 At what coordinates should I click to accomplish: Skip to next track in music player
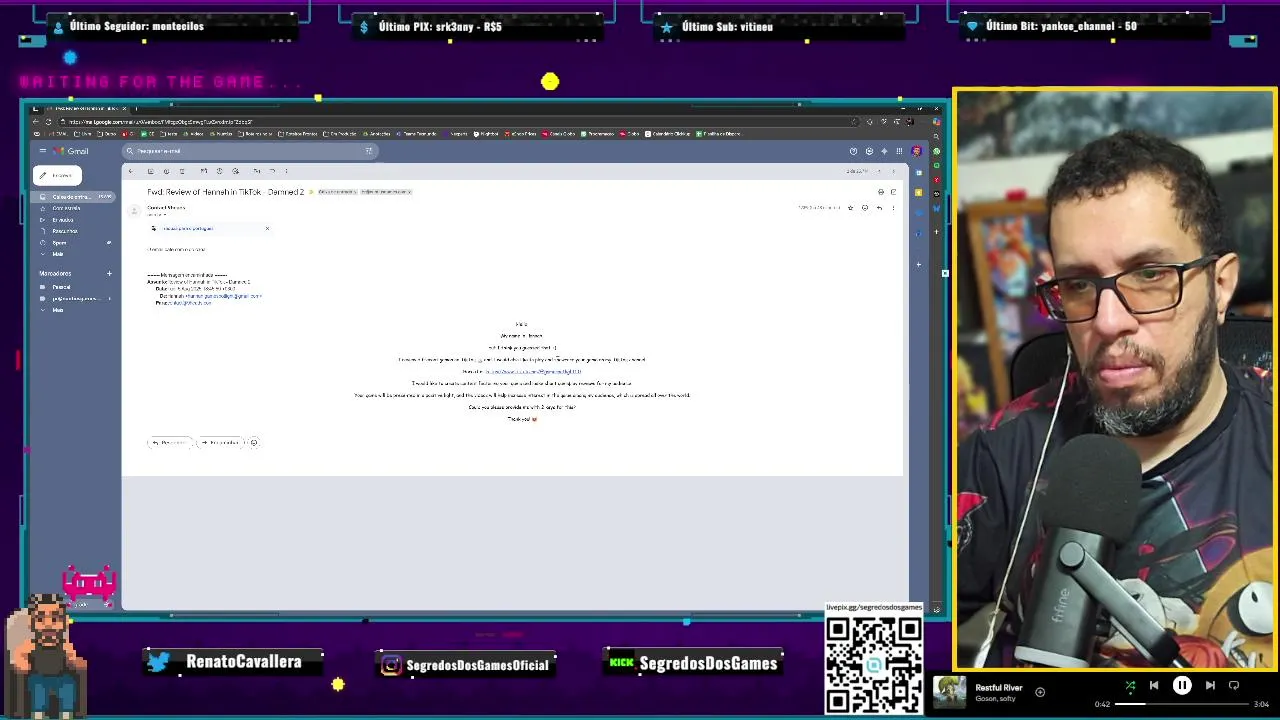1210,685
